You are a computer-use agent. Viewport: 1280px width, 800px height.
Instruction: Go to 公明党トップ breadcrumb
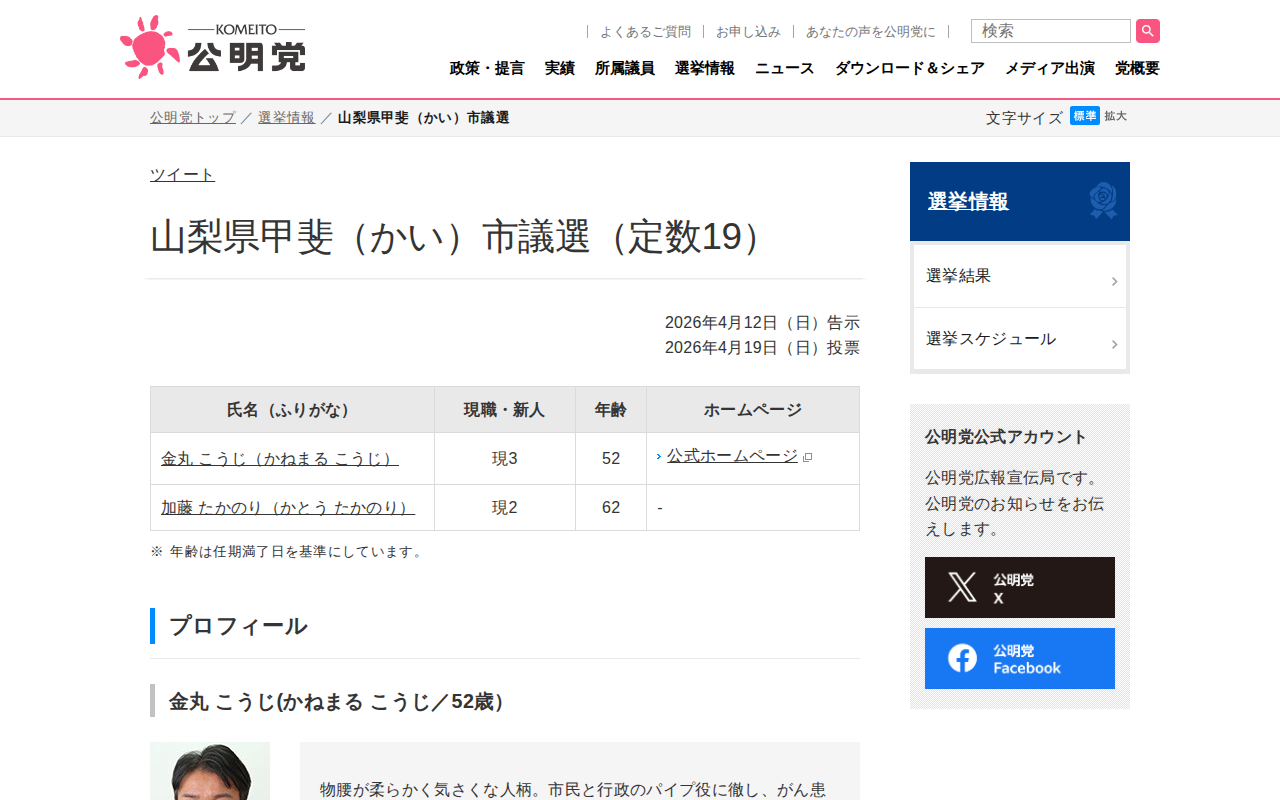pos(193,118)
